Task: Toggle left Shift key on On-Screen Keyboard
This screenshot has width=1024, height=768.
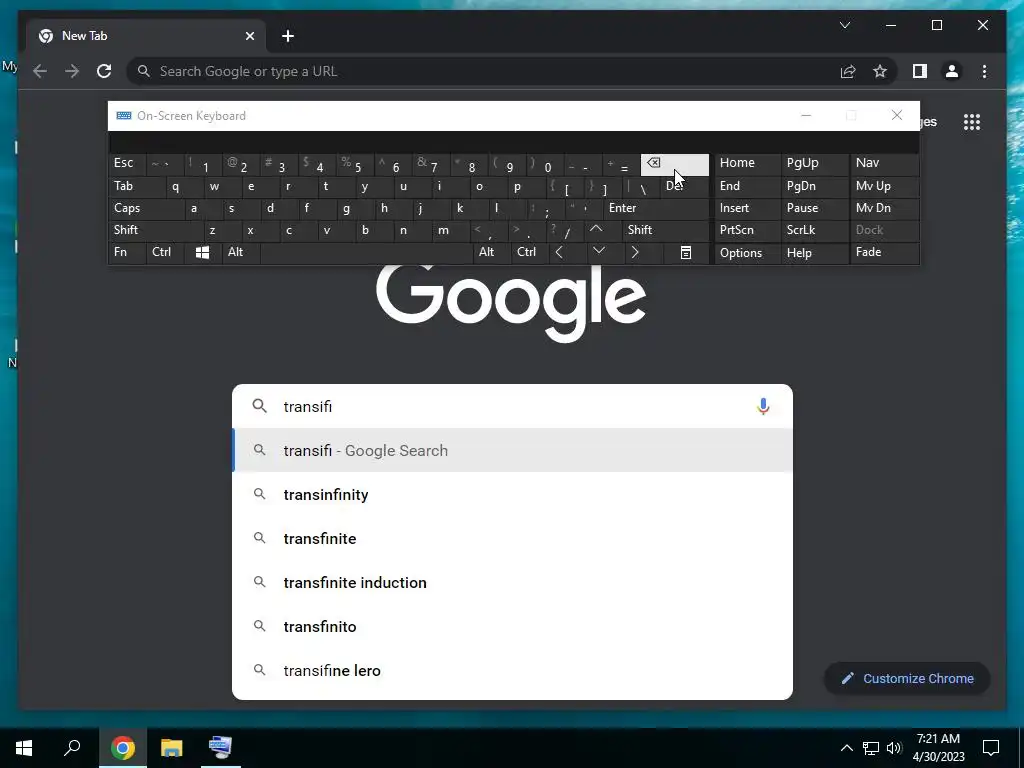Action: click(x=155, y=230)
